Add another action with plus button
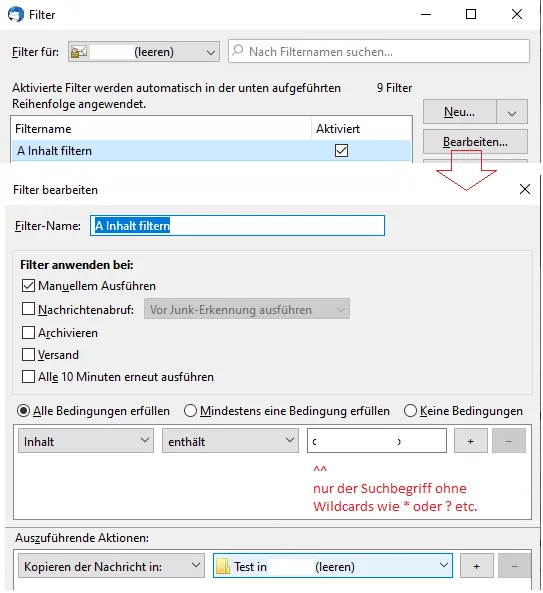The image size is (543, 593). 476,566
